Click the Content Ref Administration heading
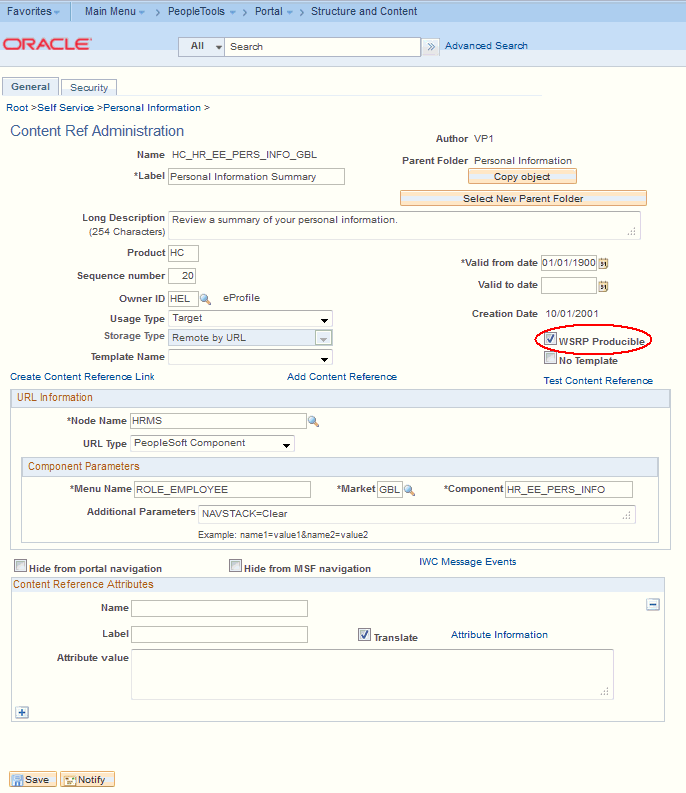The height and width of the screenshot is (793, 686). (x=97, y=131)
